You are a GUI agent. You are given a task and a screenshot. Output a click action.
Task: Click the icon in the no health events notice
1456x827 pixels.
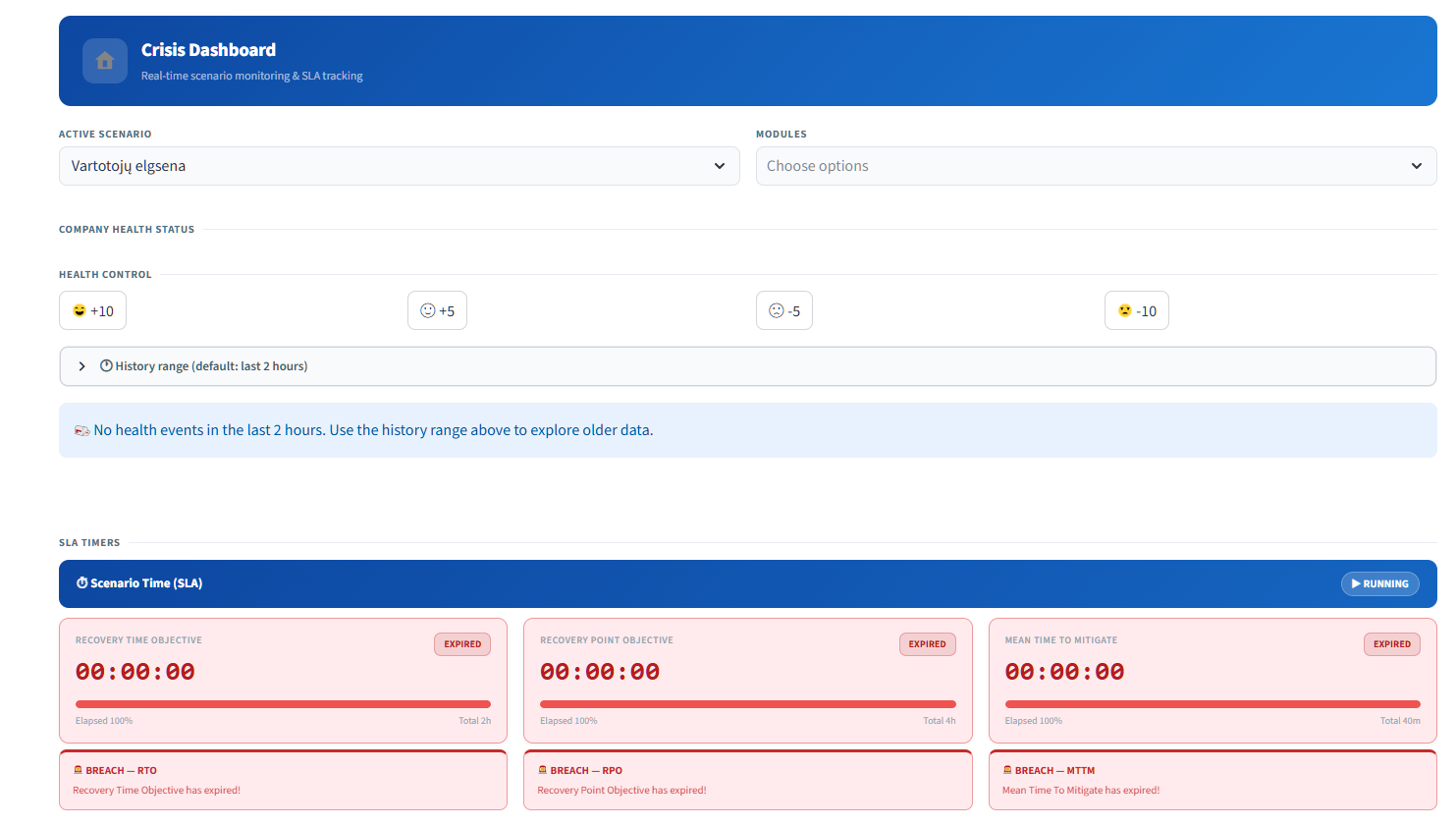pyautogui.click(x=82, y=430)
